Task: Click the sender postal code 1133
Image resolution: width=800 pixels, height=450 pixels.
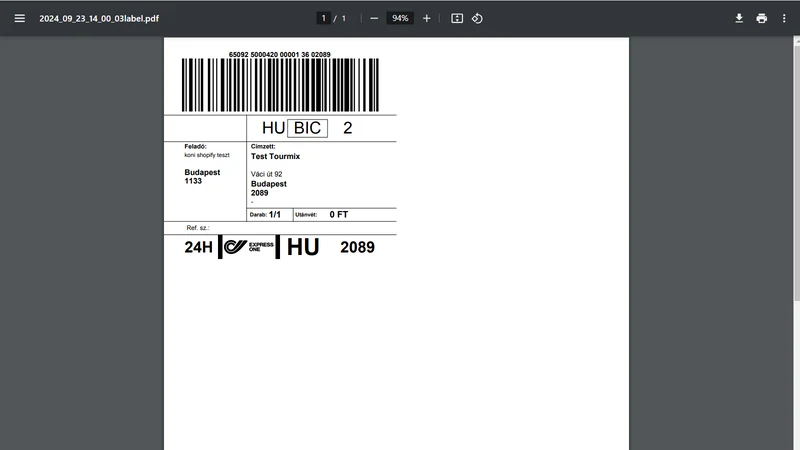Action: pyautogui.click(x=193, y=181)
